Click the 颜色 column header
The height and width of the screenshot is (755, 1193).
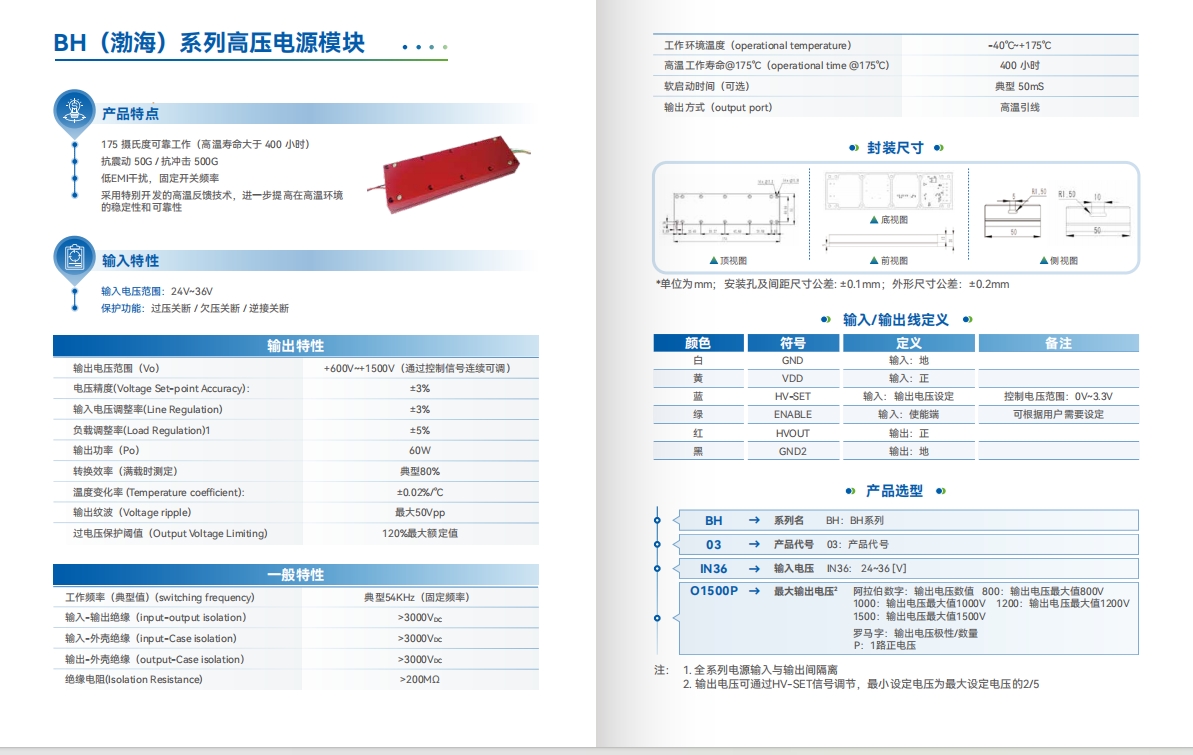697,343
